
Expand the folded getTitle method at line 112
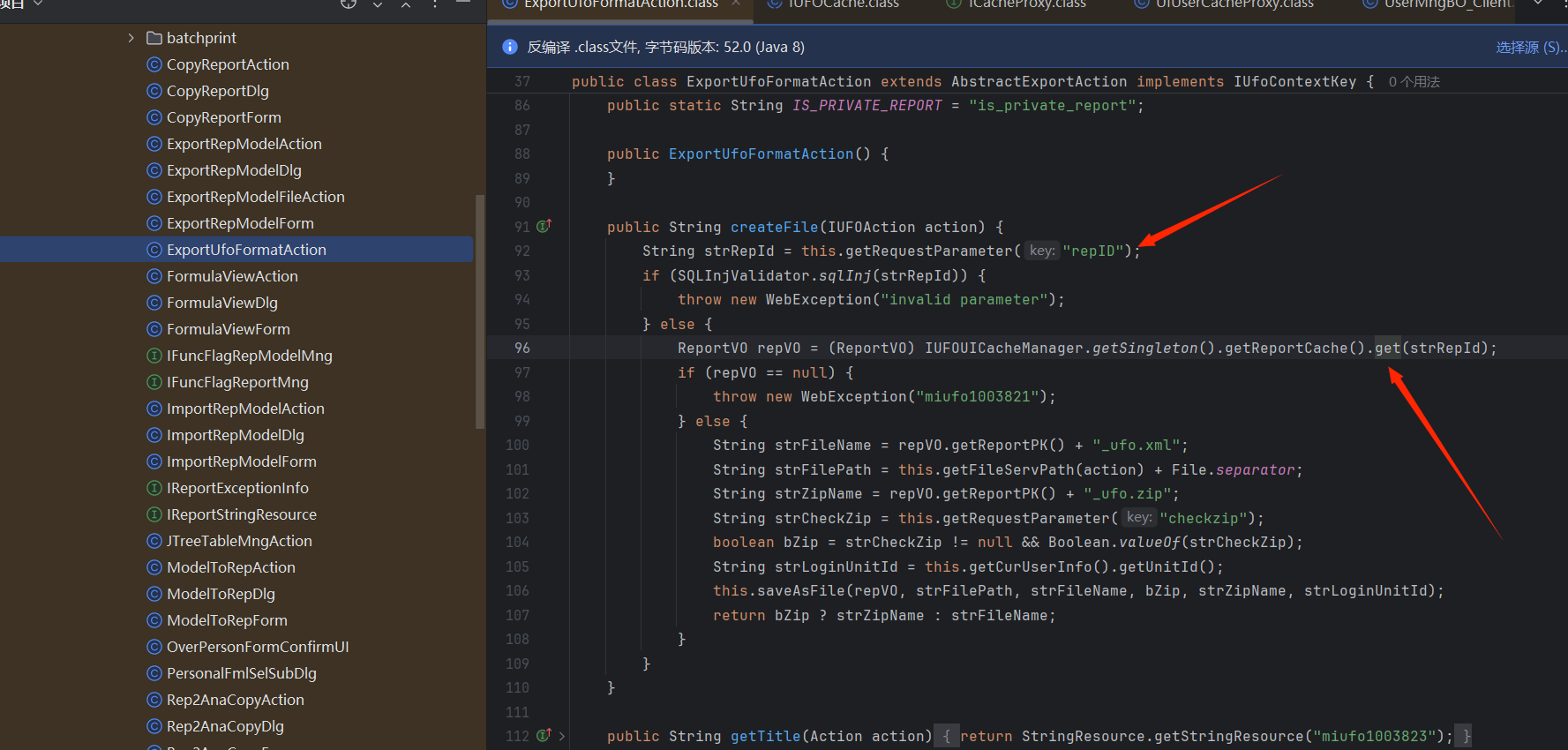pos(562,736)
